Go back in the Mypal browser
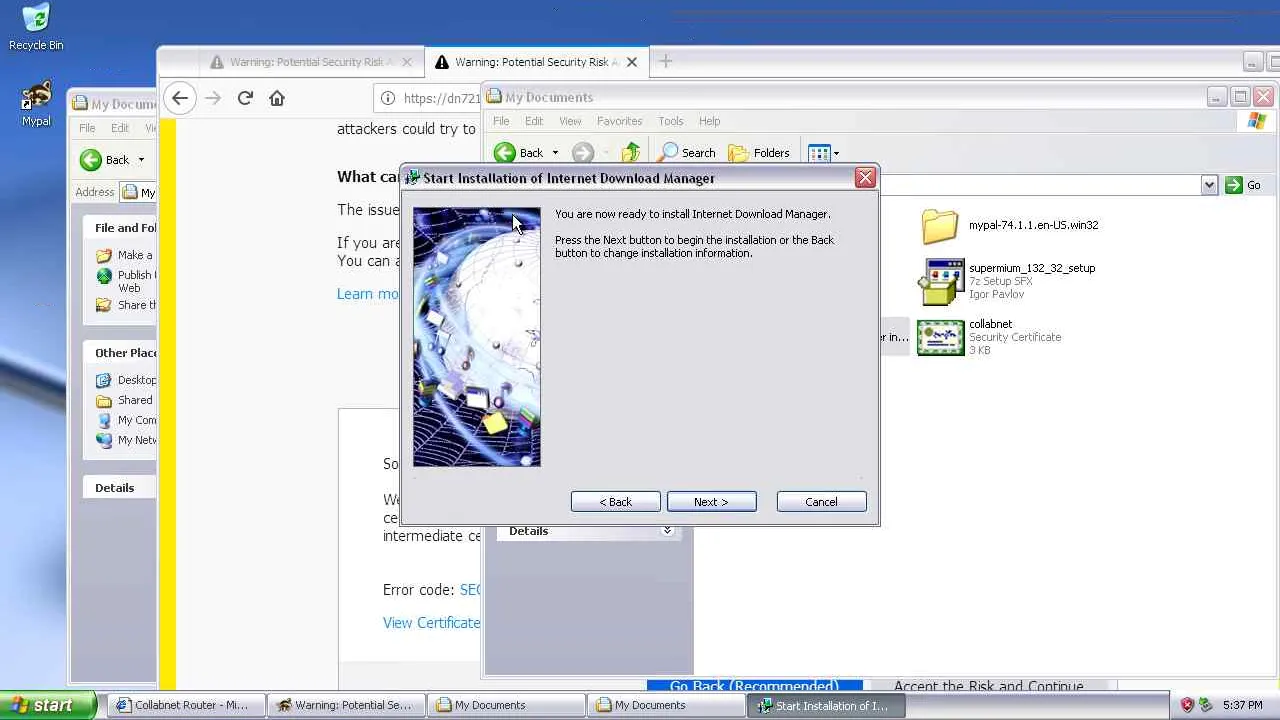1280x720 pixels. tap(180, 98)
